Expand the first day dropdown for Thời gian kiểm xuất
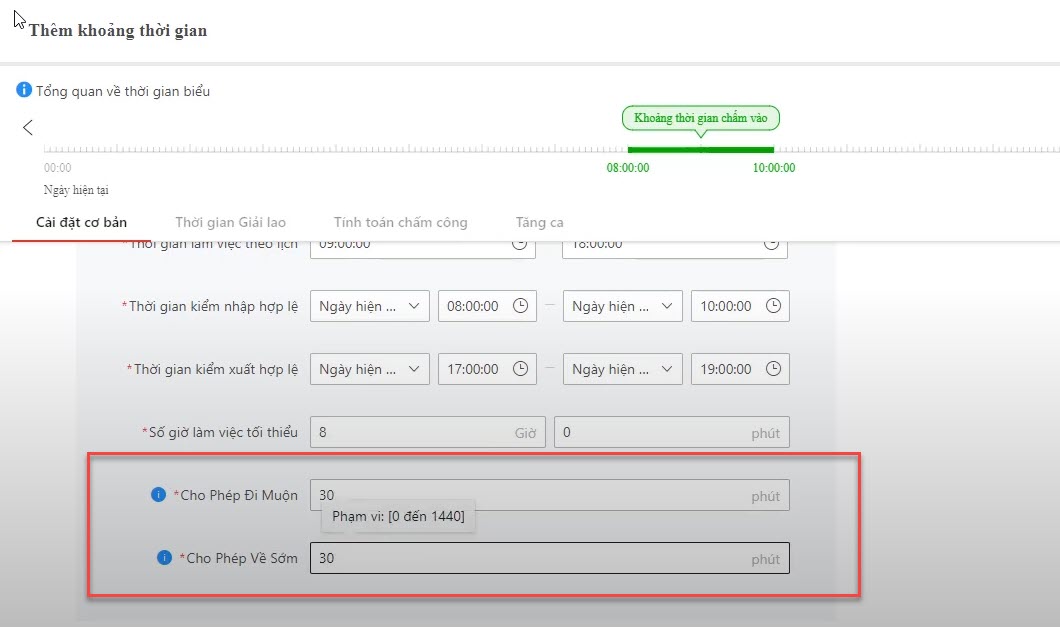This screenshot has width=1060, height=627. 369,369
